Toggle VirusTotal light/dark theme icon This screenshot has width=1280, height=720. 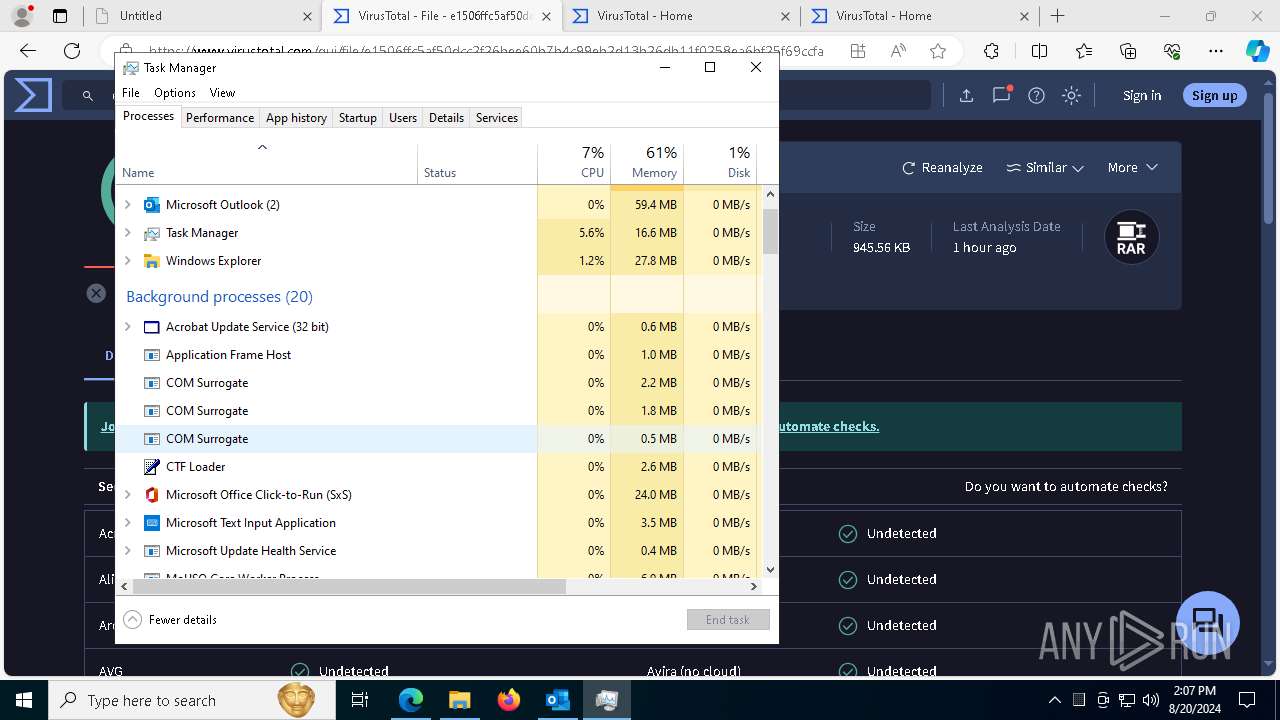1071,96
